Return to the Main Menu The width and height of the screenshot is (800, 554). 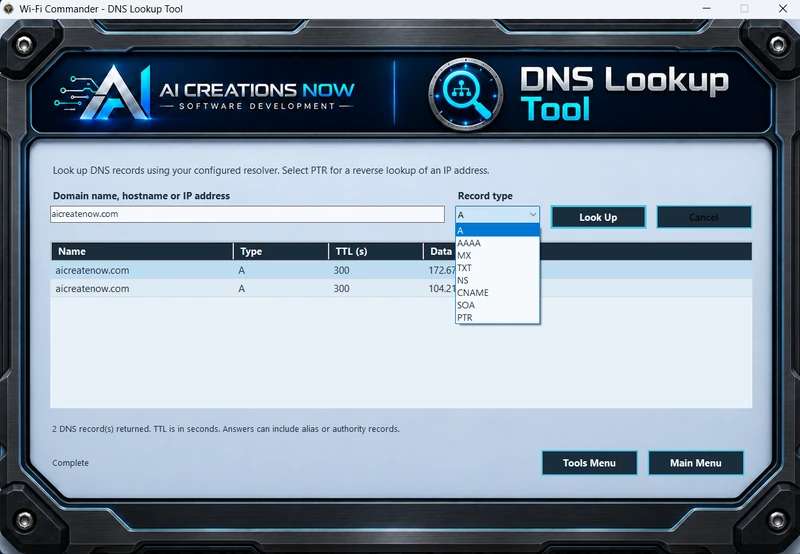(x=695, y=463)
